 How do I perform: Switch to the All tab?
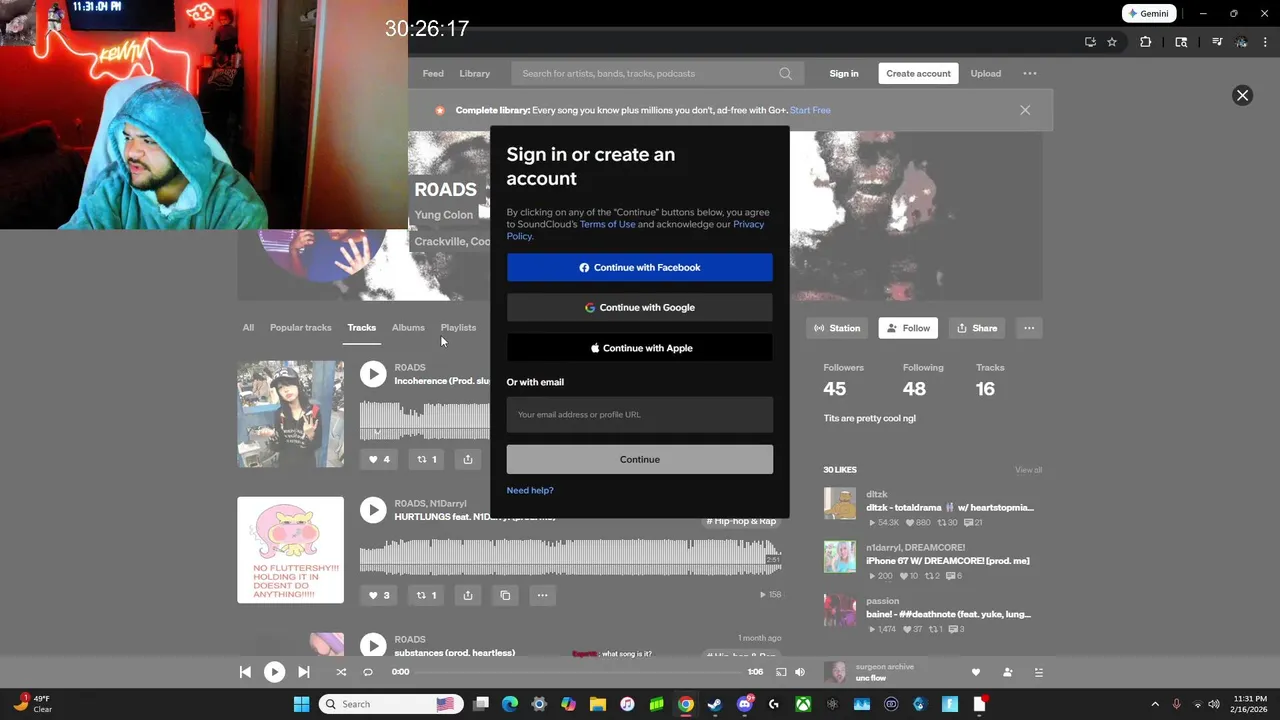(248, 327)
